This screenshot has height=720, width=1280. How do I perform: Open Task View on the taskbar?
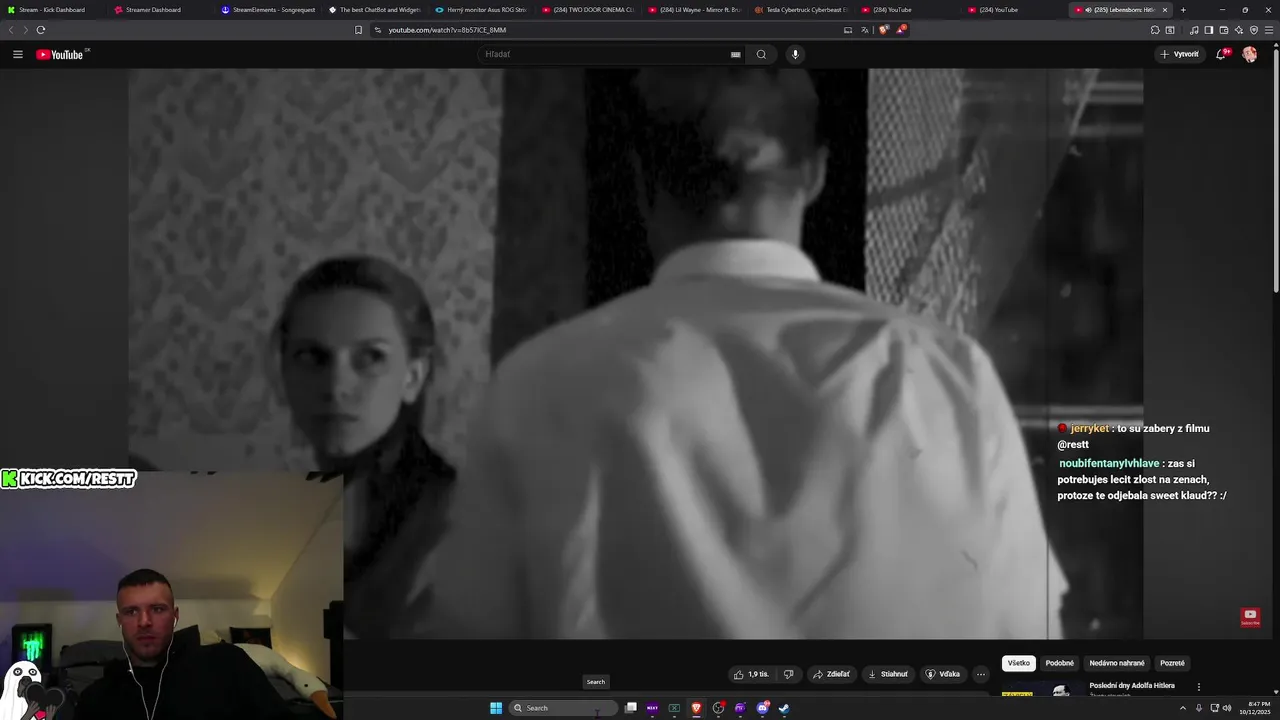[631, 708]
